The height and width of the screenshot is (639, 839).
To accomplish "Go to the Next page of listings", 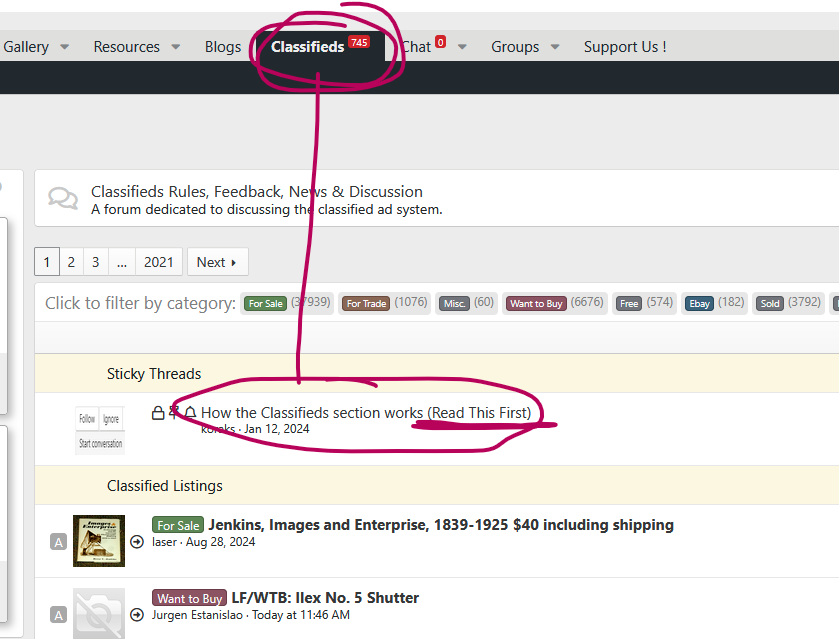I will (x=217, y=262).
